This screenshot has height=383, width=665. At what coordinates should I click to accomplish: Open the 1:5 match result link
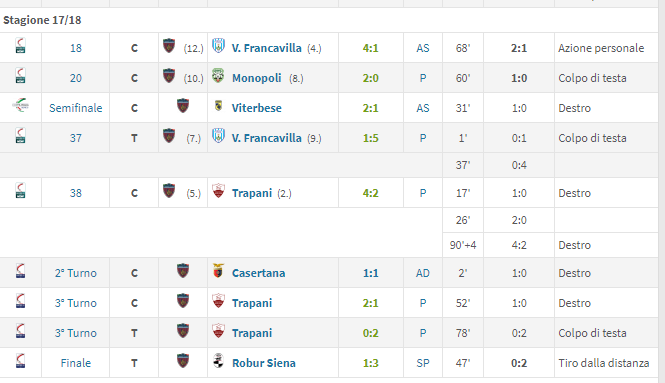(x=371, y=138)
